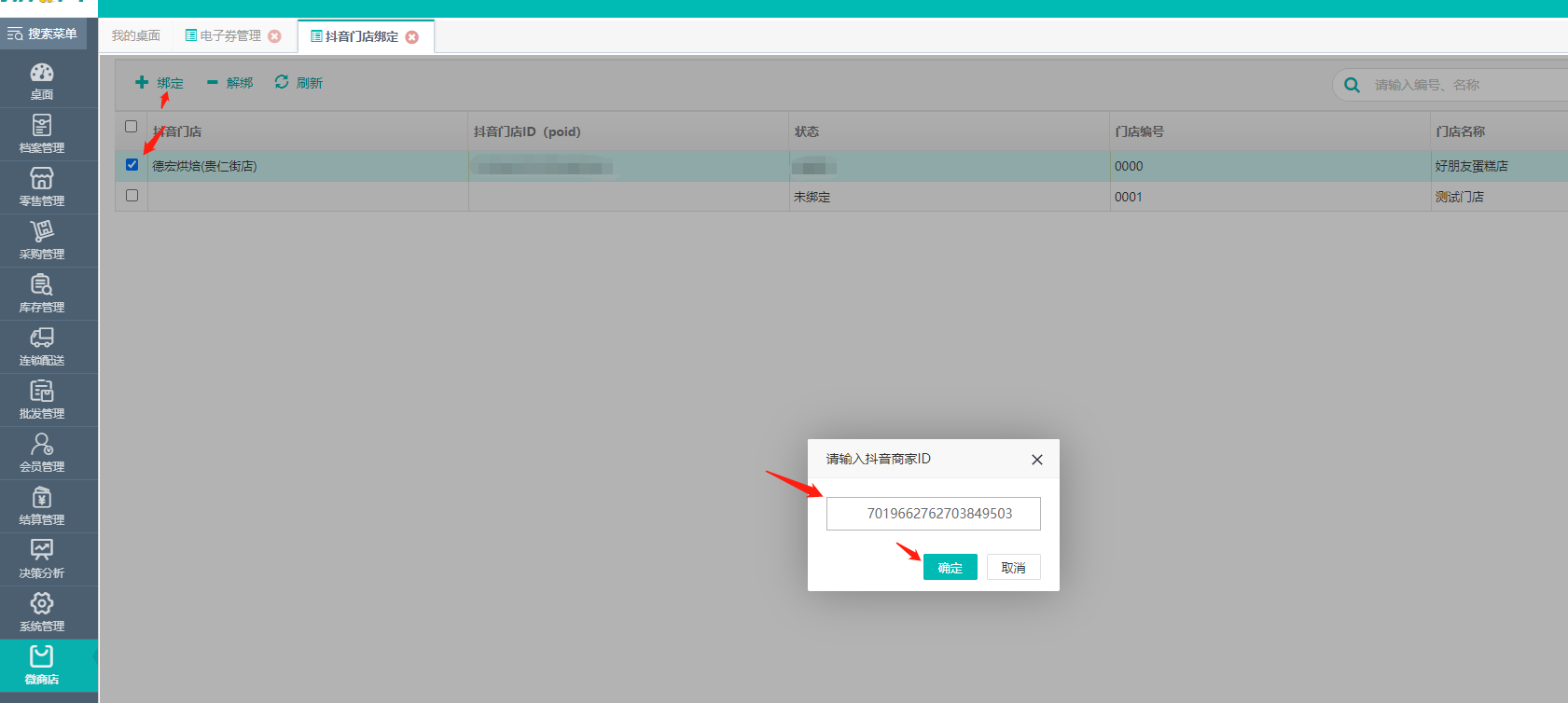
Task: Open 会员管理 in the sidebar
Action: [42, 453]
